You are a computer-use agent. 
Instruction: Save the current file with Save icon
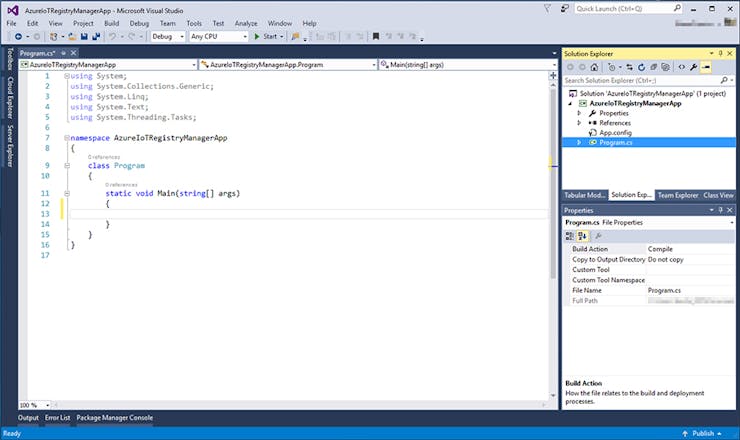[x=84, y=36]
